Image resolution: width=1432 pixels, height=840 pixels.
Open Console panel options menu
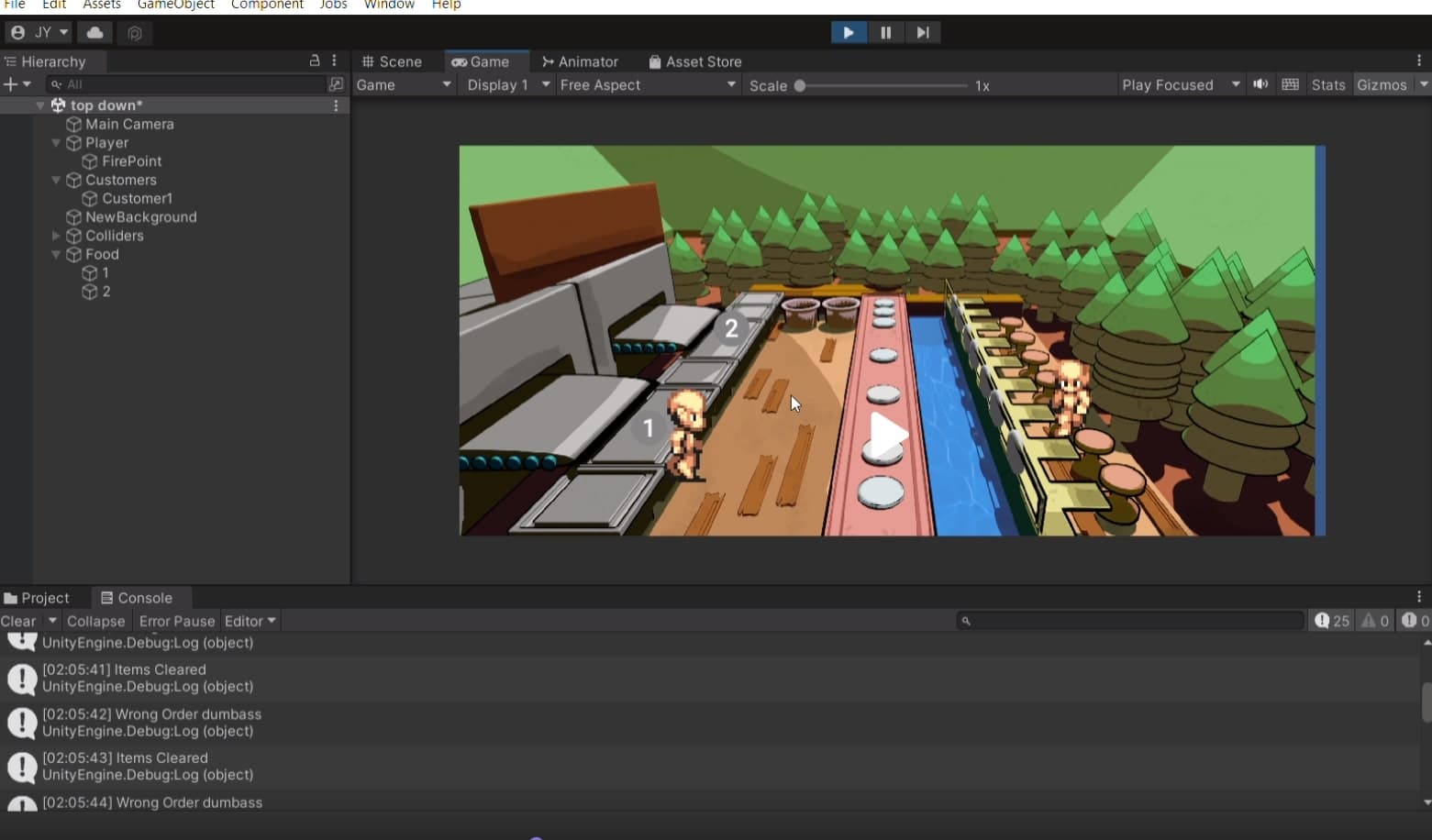coord(1419,597)
